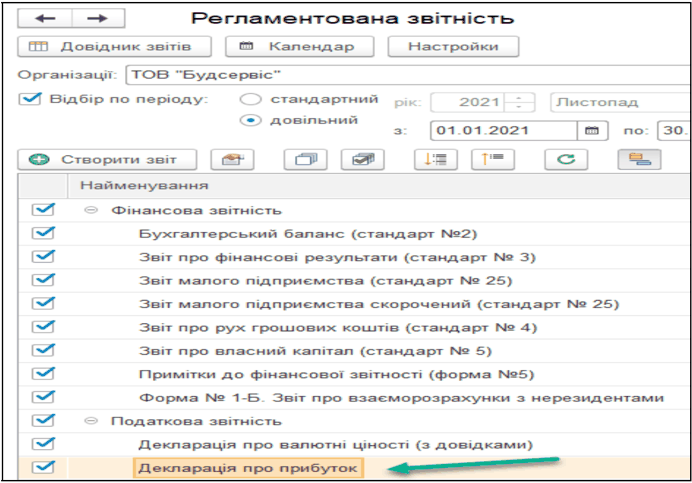
Task: Uncheck Відбір по періоду checkbox
Action: [30, 98]
